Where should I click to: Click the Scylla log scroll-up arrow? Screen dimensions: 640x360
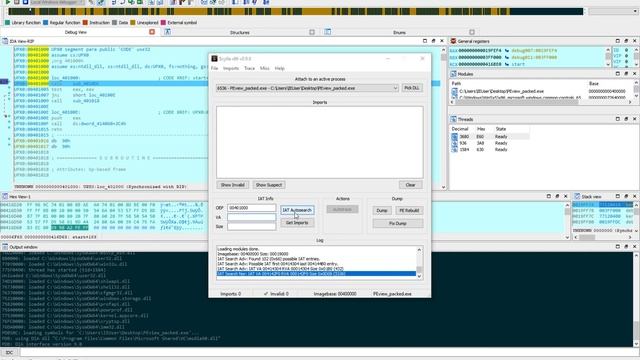(x=419, y=249)
